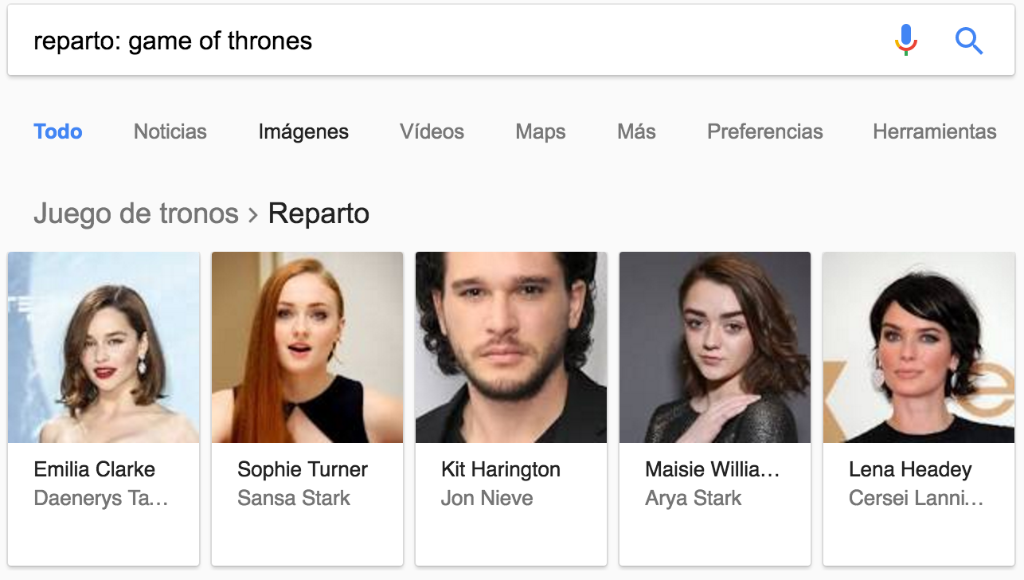
Task: Go to the Vídeos tab
Action: pyautogui.click(x=432, y=131)
